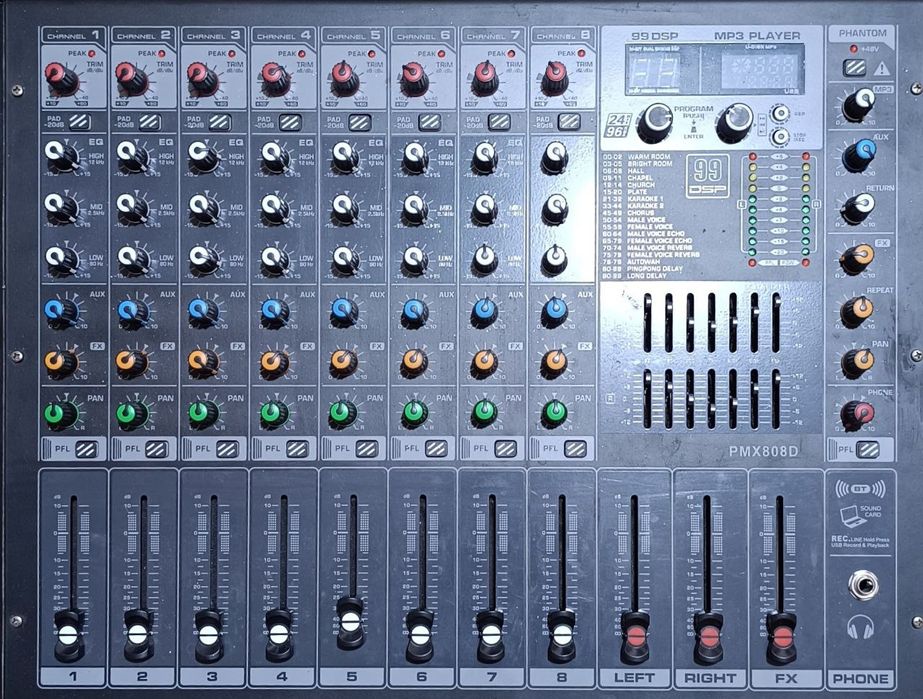Click the R marker on the level meter

tap(816, 204)
